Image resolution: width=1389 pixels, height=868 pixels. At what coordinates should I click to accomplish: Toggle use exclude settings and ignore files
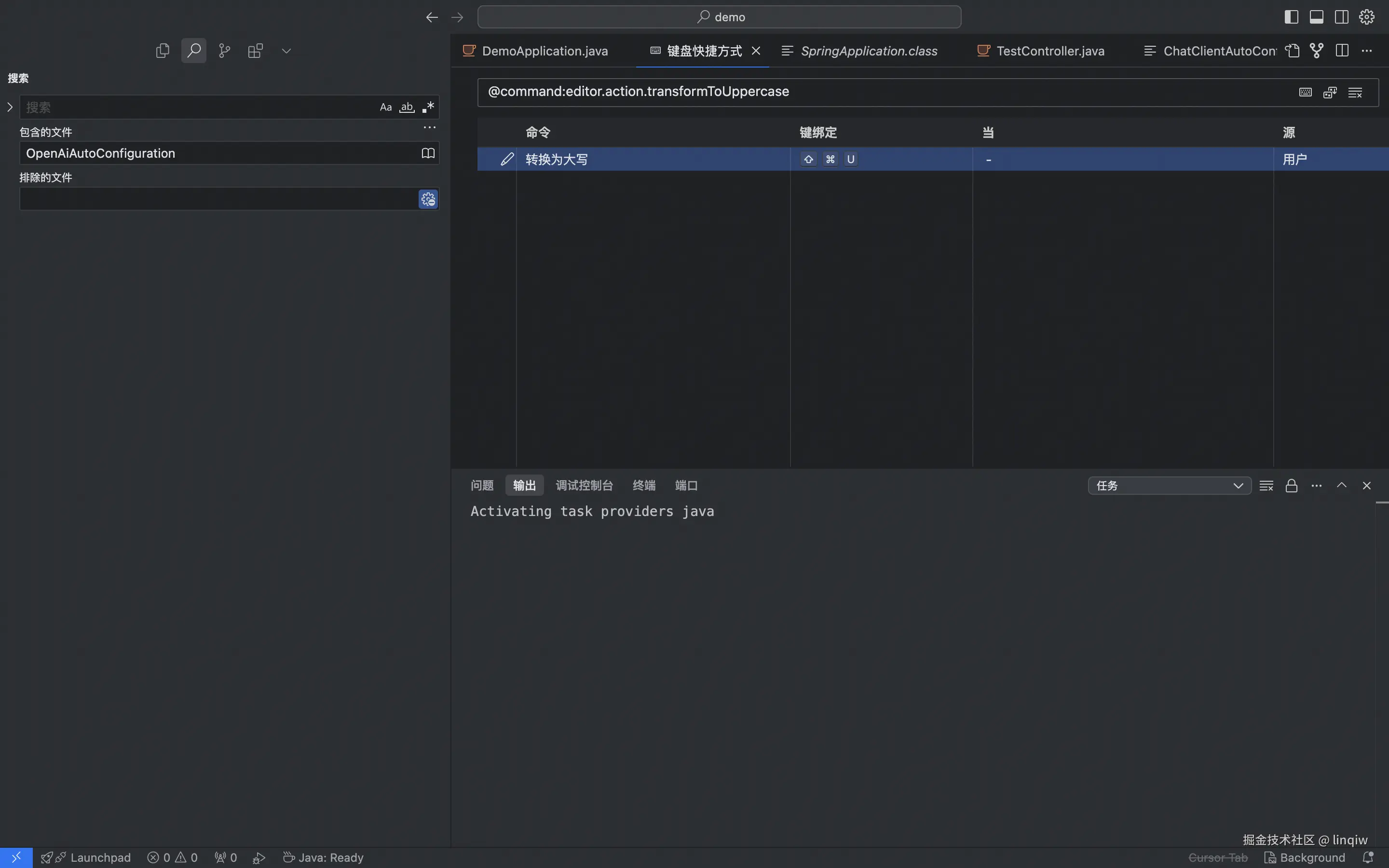pyautogui.click(x=428, y=199)
